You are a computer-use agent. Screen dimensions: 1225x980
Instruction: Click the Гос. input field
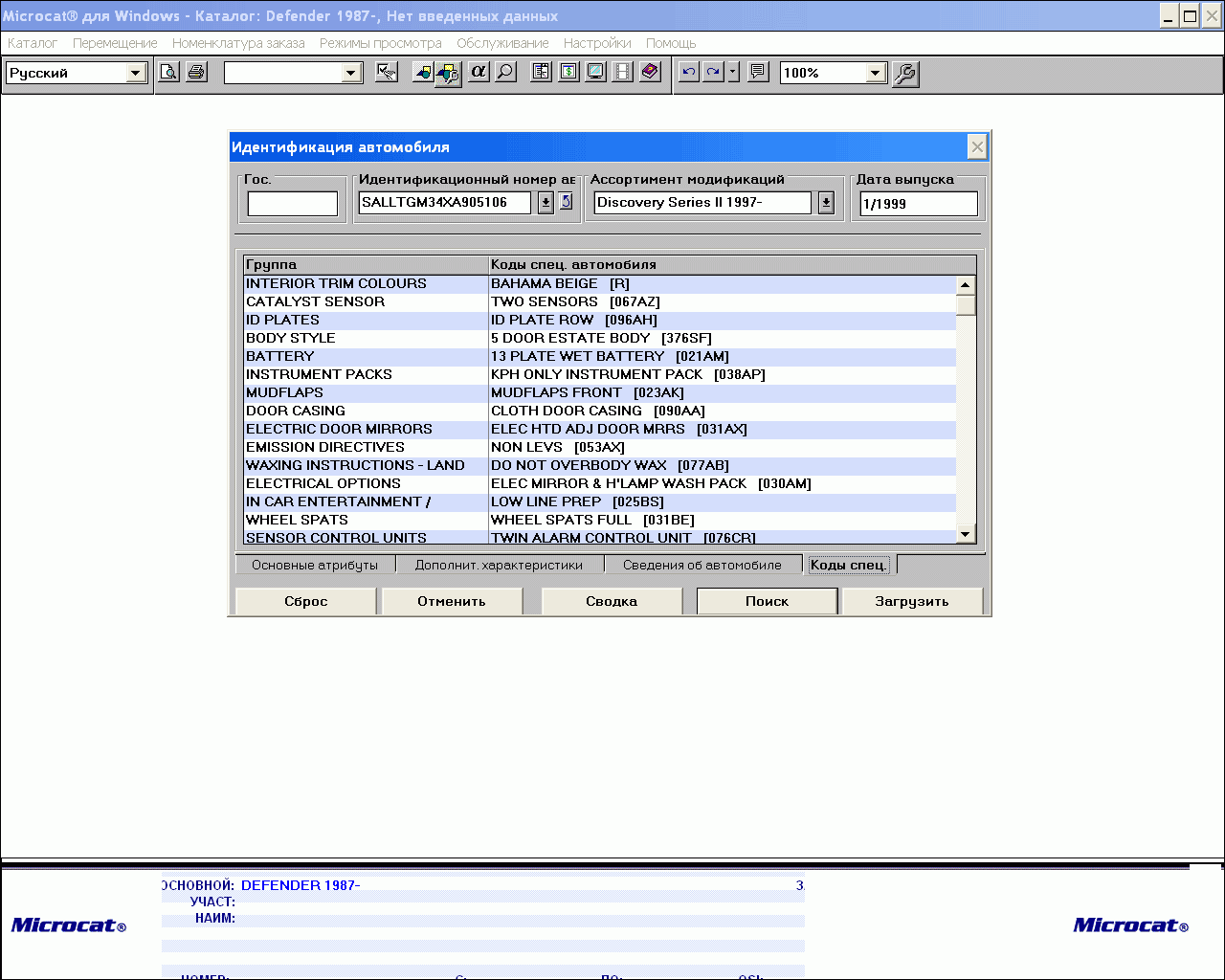(292, 203)
